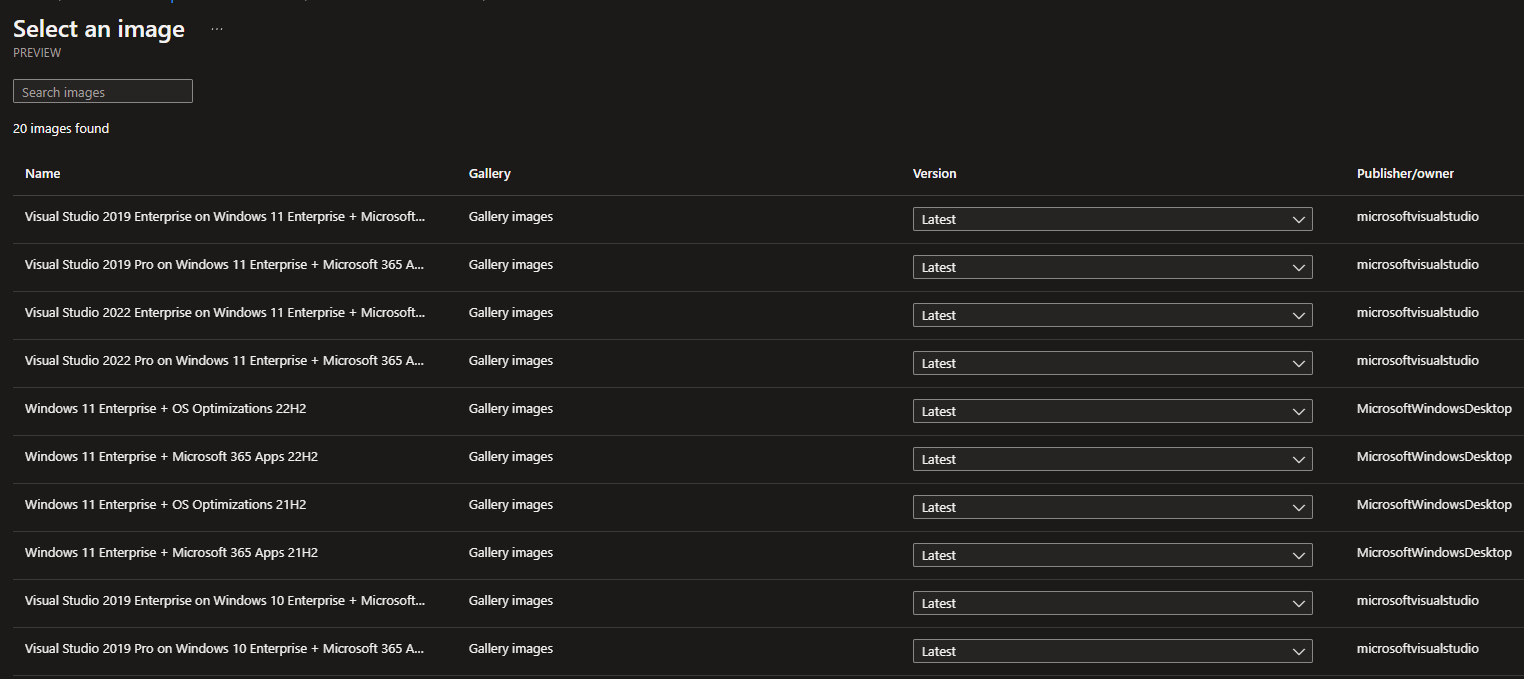Sort by the Version column header

point(935,173)
